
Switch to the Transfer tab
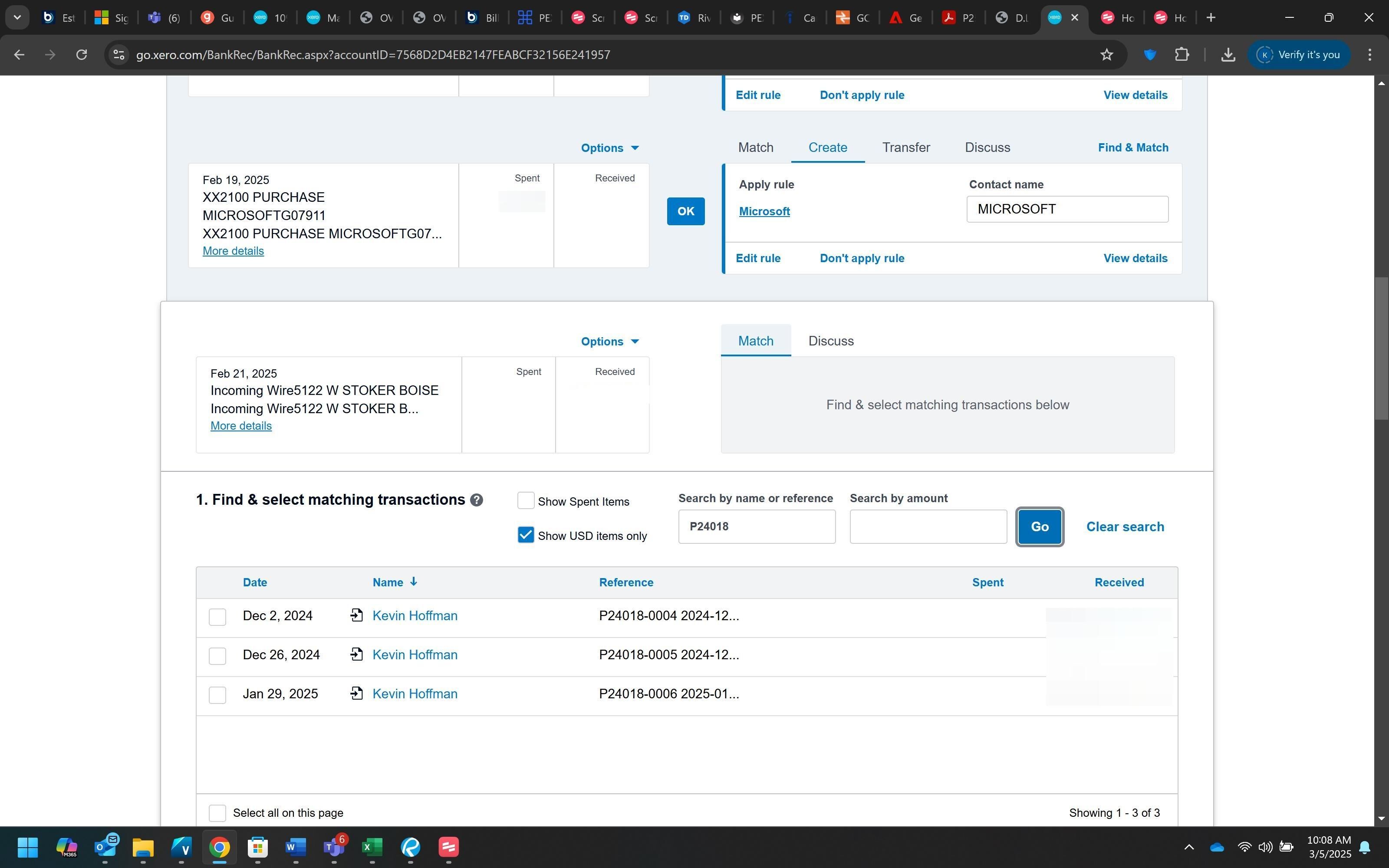click(x=906, y=148)
